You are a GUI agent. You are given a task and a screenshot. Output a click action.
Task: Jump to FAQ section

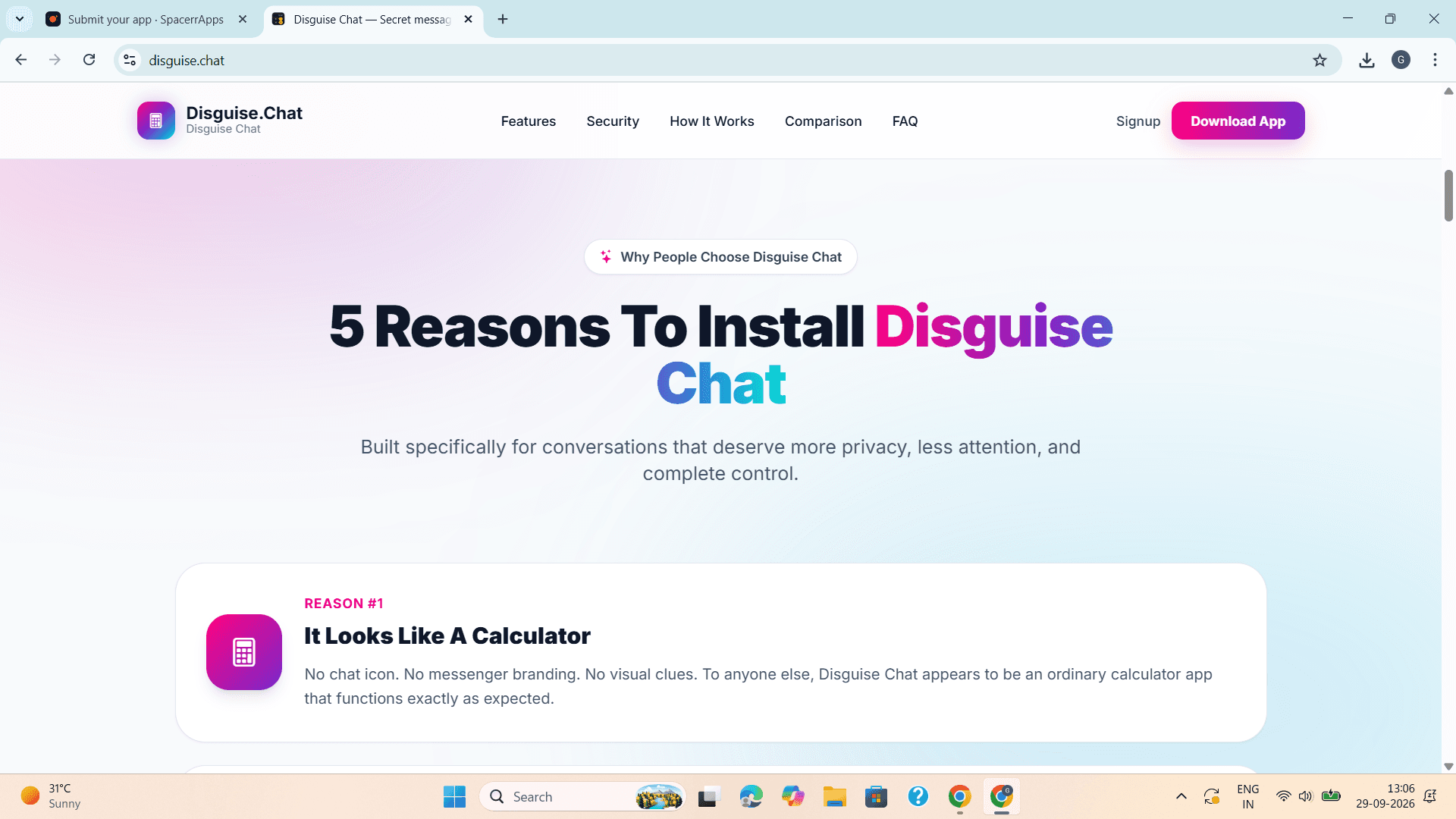point(905,121)
